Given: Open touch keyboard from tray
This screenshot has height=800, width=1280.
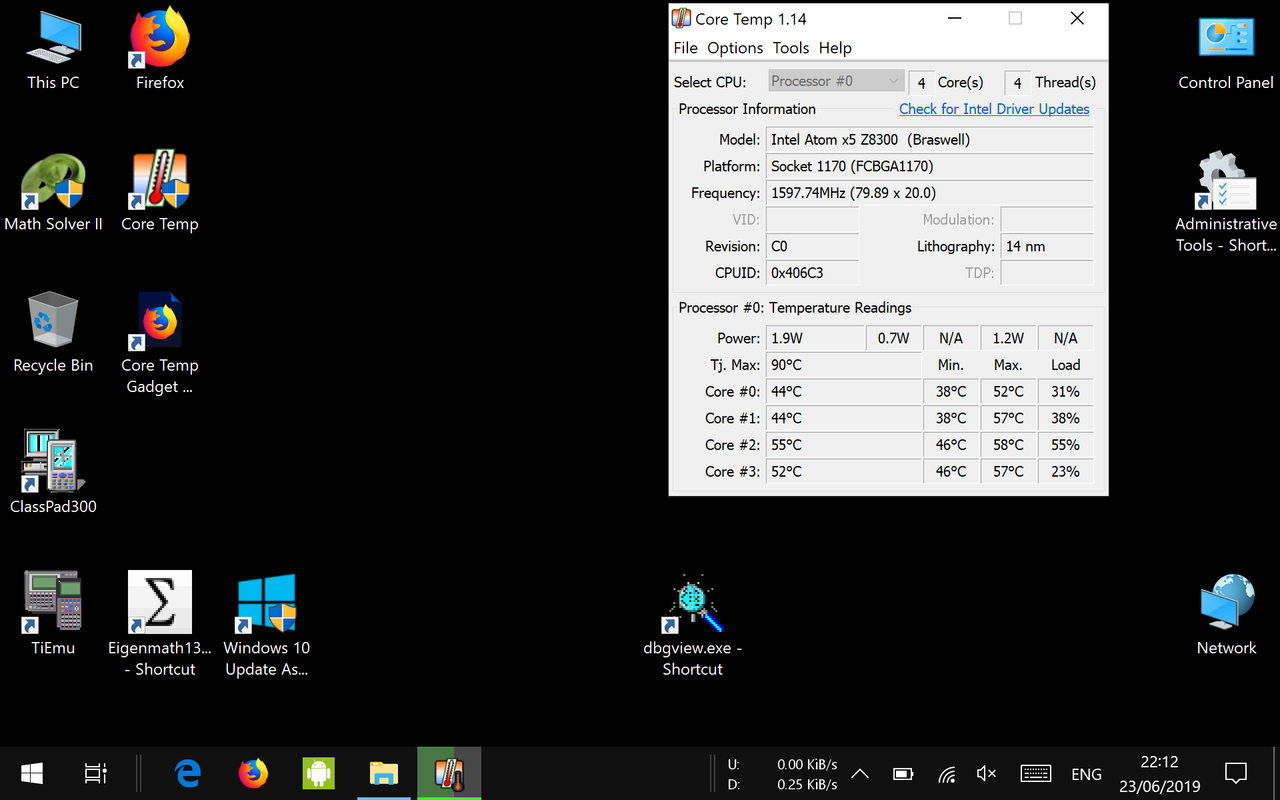Looking at the screenshot, I should click(1035, 773).
